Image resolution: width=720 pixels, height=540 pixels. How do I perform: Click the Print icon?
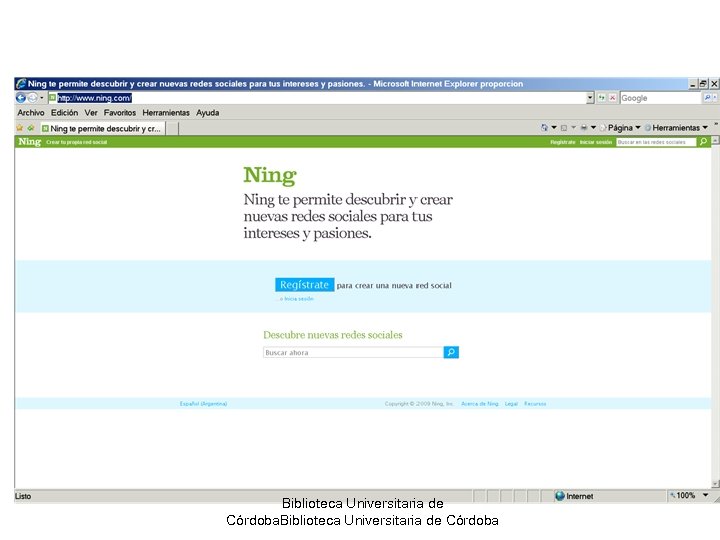584,128
